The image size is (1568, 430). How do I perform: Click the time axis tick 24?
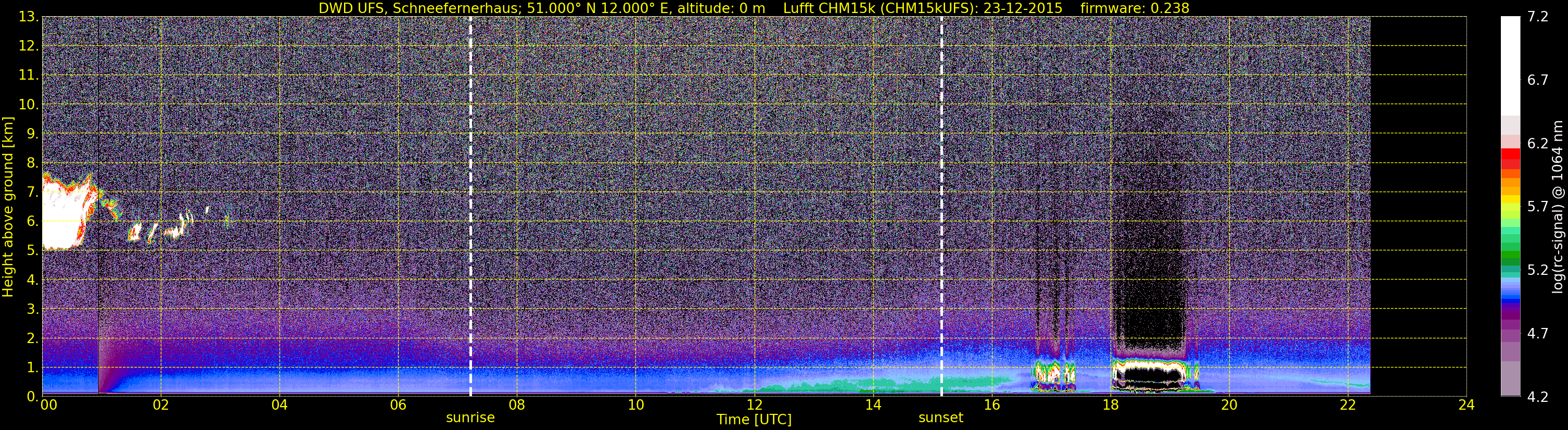[1467, 406]
